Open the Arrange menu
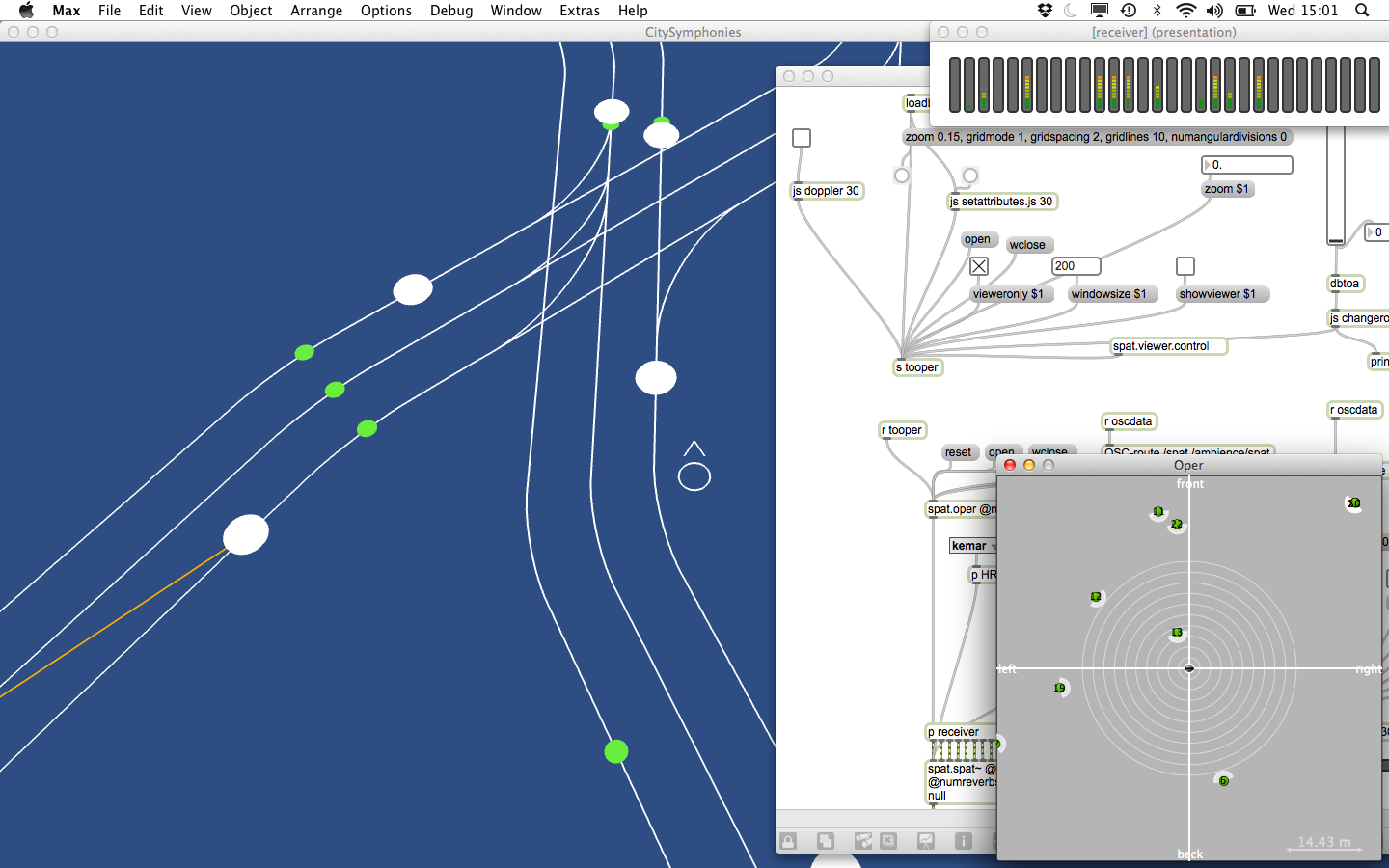 [x=316, y=11]
